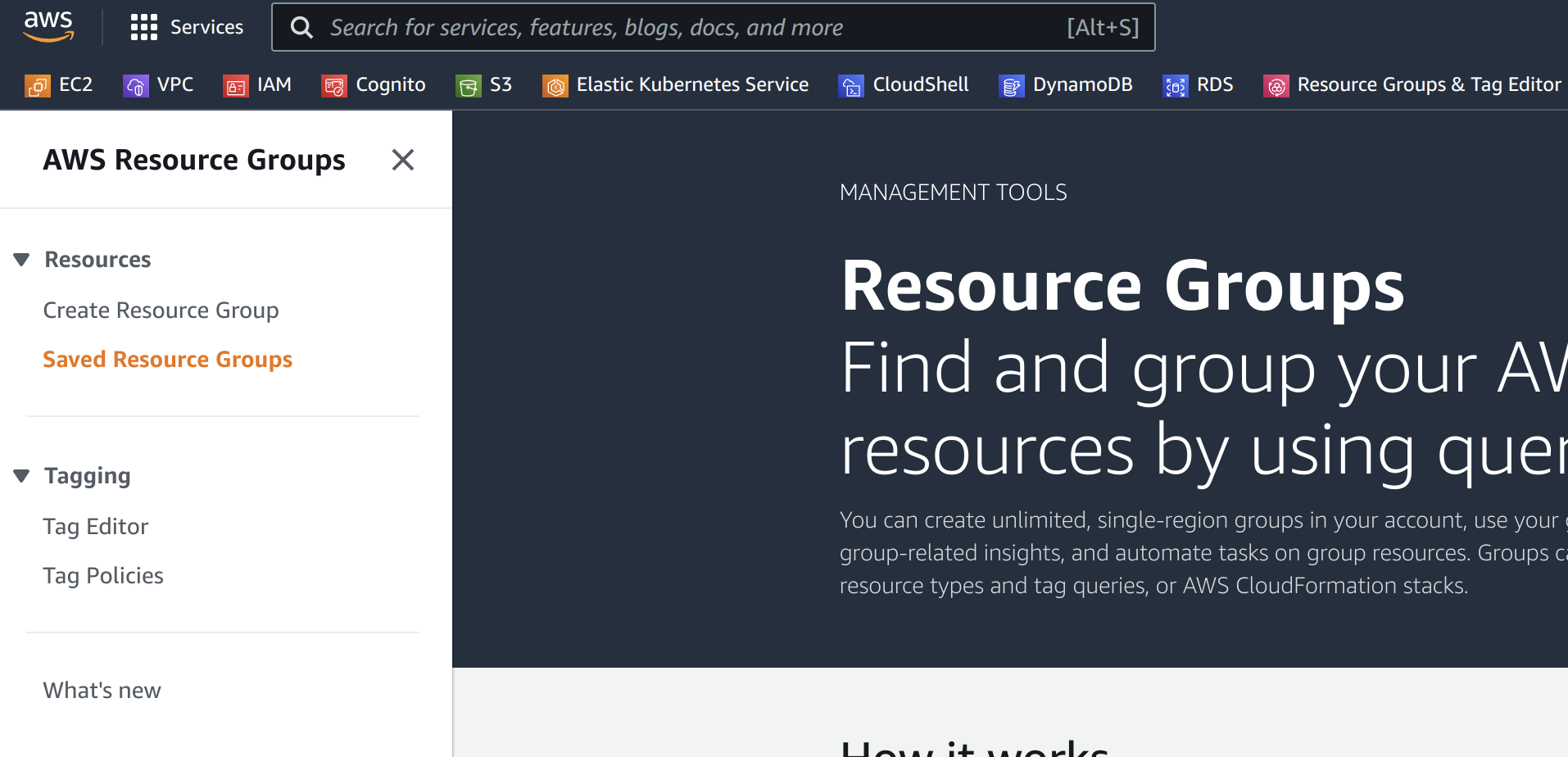The height and width of the screenshot is (757, 1568).
Task: Focus the services search field
Action: tap(713, 27)
